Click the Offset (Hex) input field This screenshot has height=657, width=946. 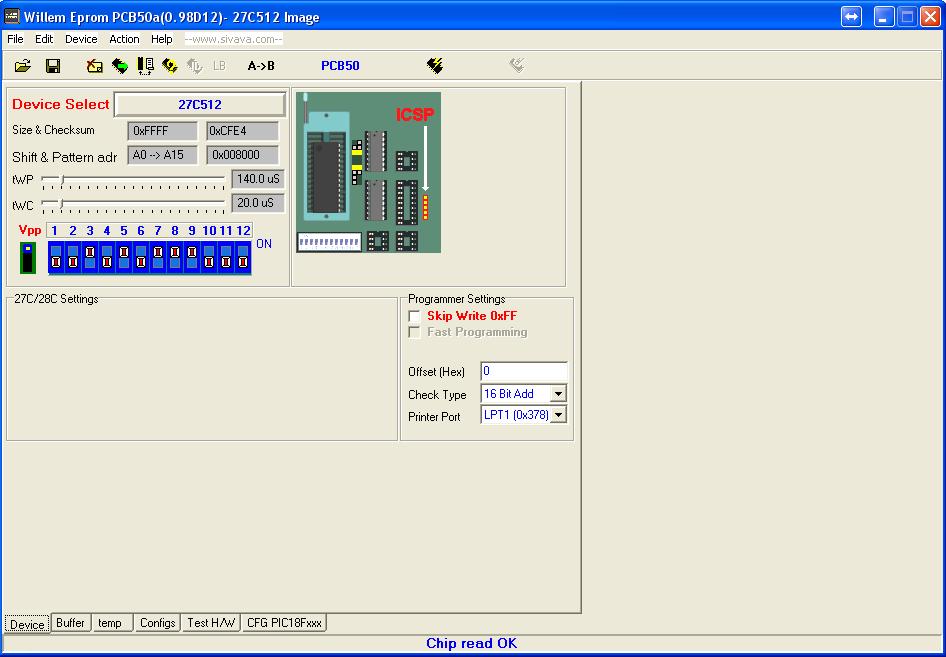tap(523, 372)
